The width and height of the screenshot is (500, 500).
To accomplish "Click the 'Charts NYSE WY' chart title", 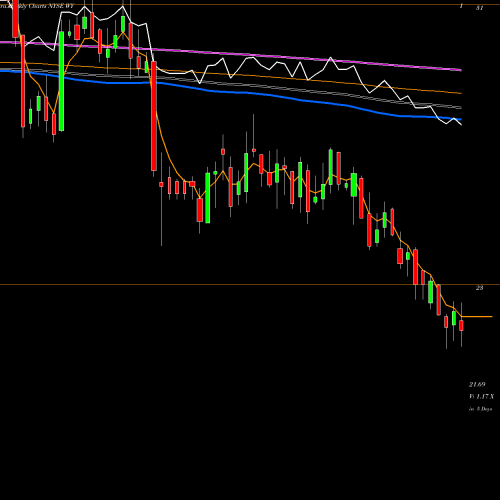I will [51, 6].
